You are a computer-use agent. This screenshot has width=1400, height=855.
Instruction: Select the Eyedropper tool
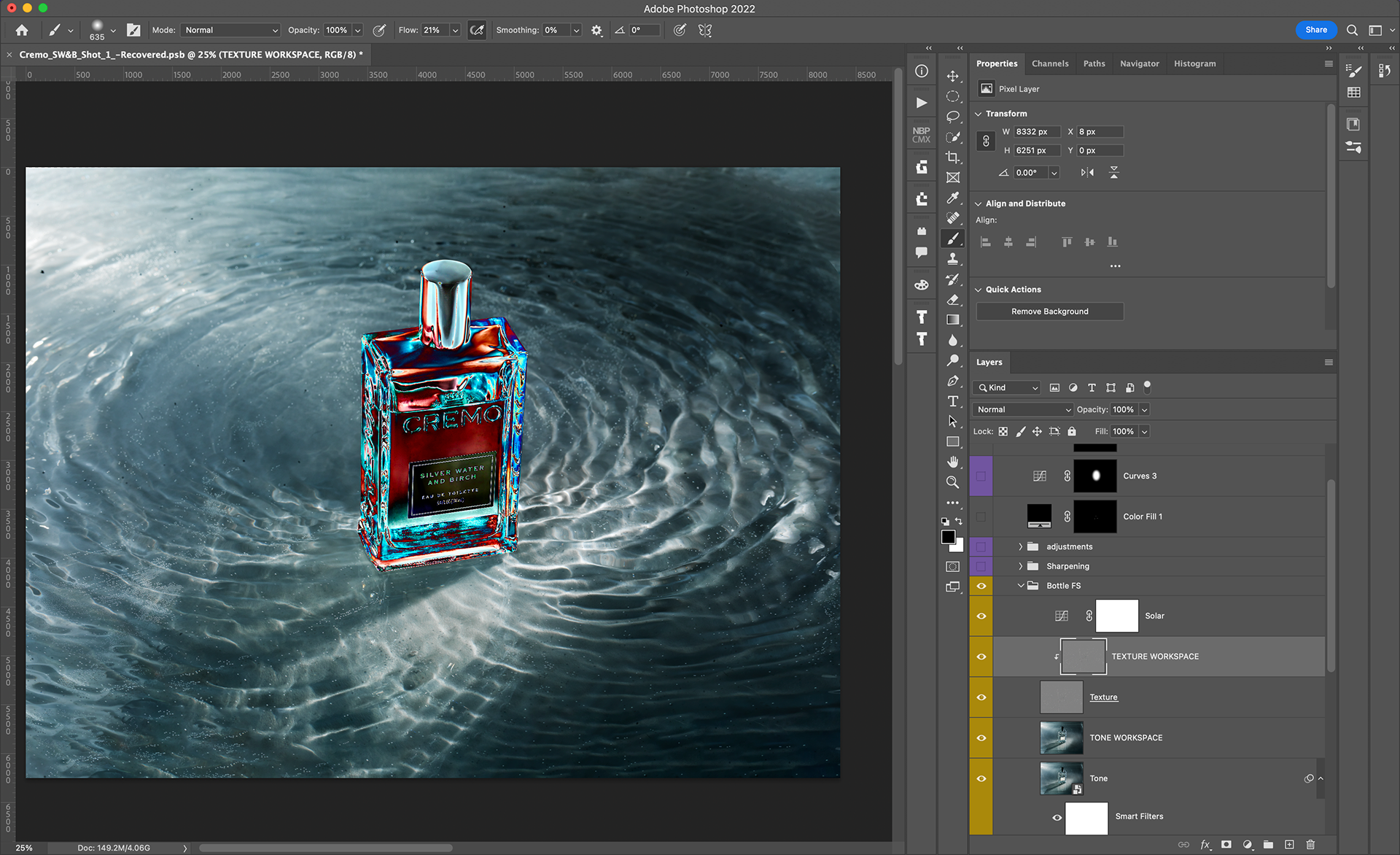point(952,198)
